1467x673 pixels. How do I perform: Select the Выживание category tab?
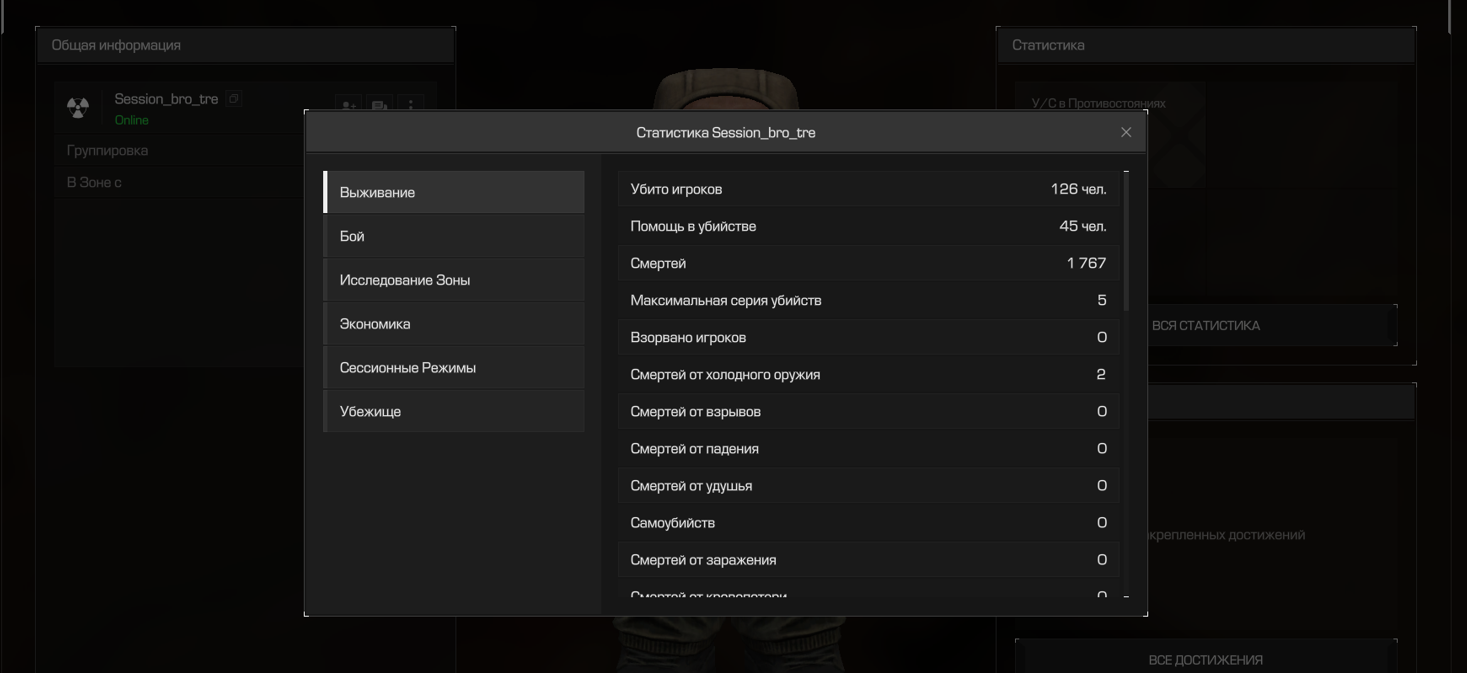click(454, 192)
